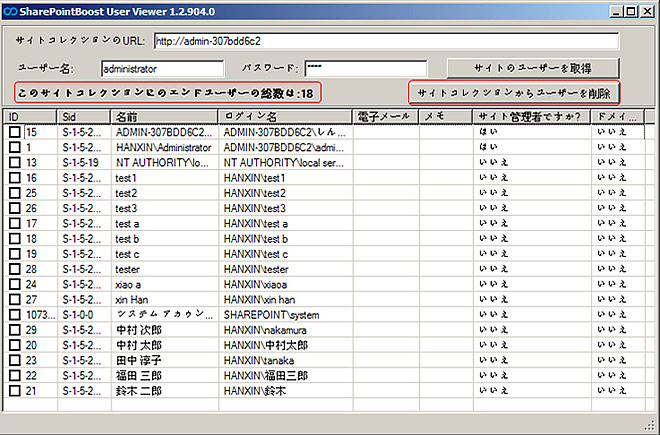Screen dimensions: 660x435
Task: Select the checkbox for HANXIN\tanaka
Action: 15,360
